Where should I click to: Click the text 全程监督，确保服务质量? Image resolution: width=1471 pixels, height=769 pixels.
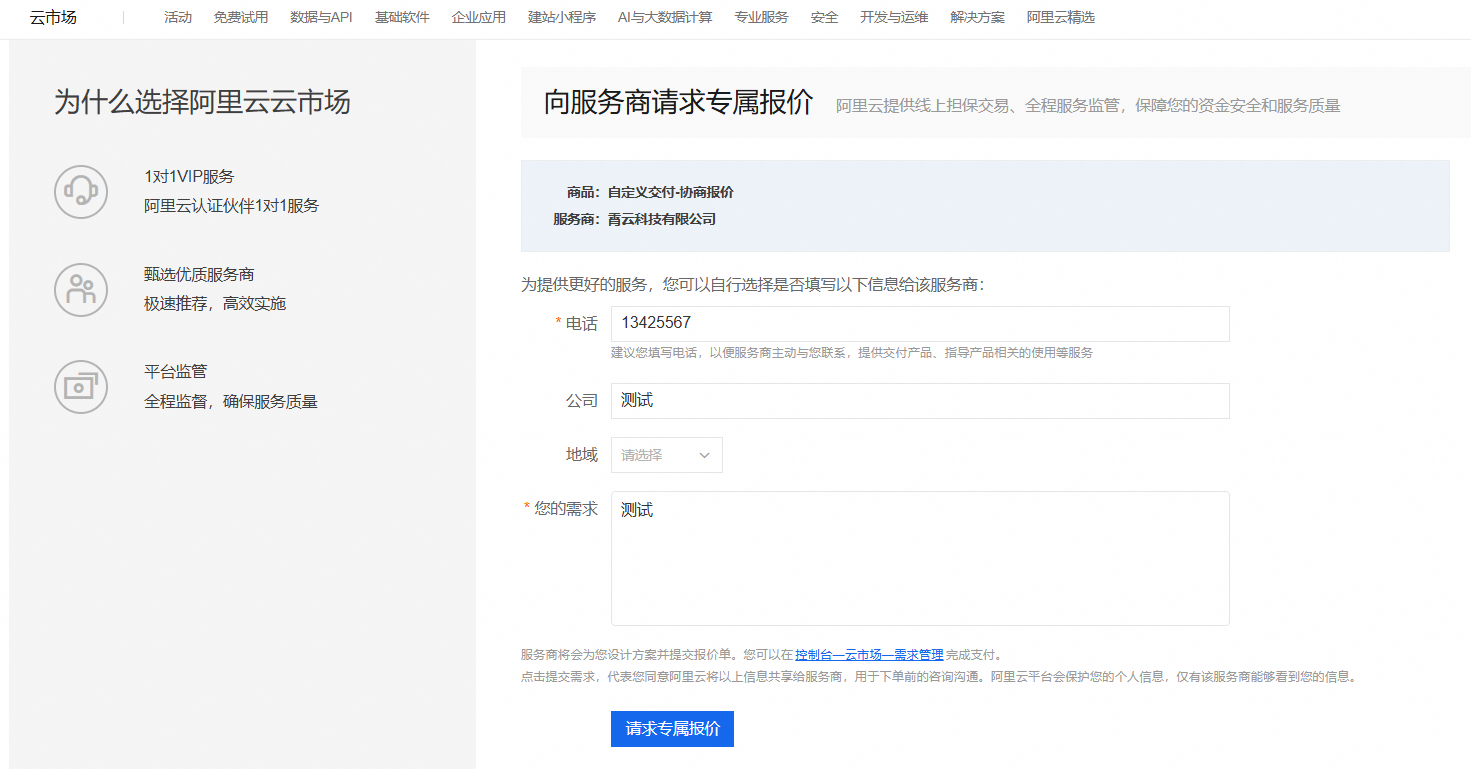point(231,401)
